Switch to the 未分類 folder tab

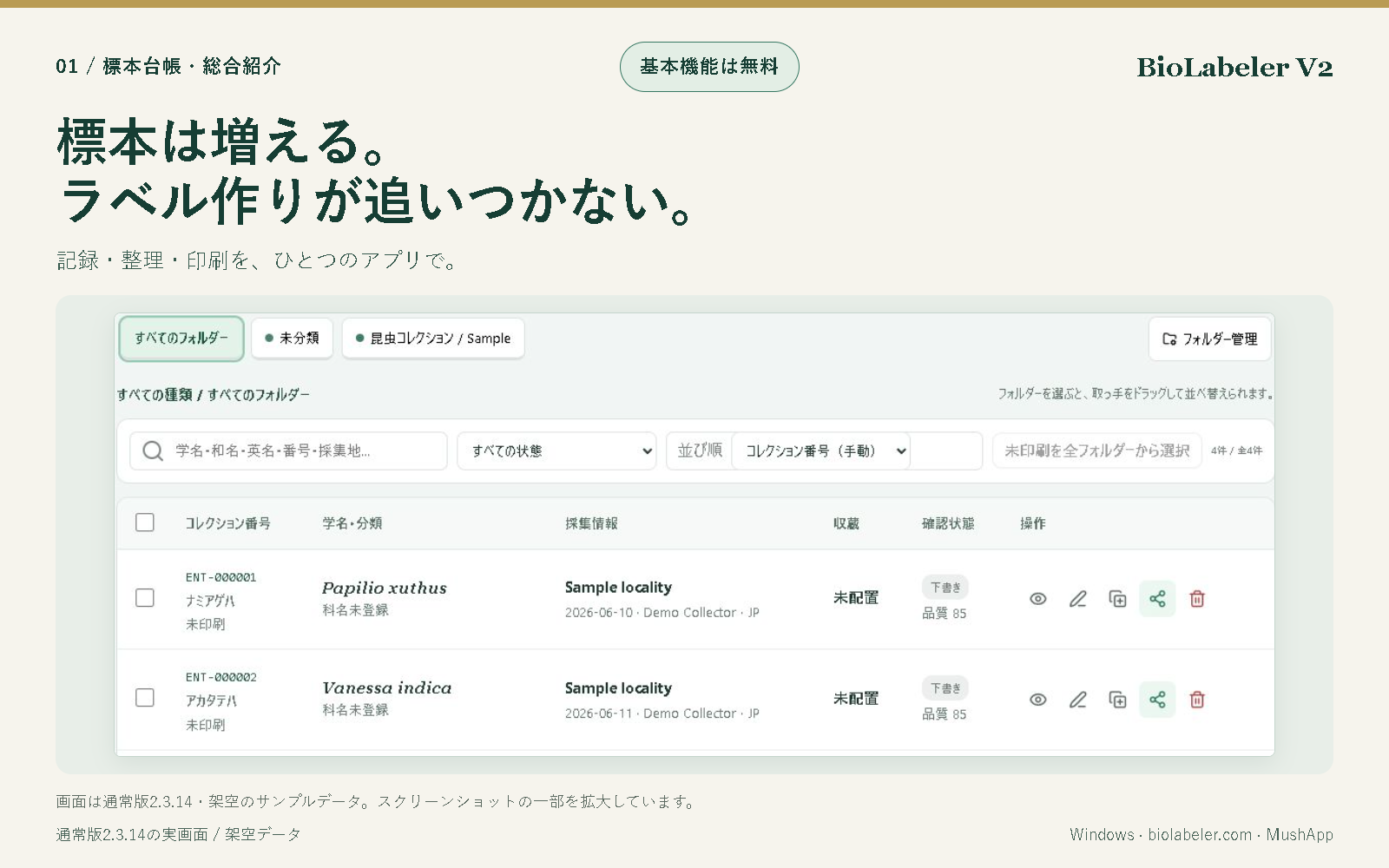pyautogui.click(x=293, y=339)
